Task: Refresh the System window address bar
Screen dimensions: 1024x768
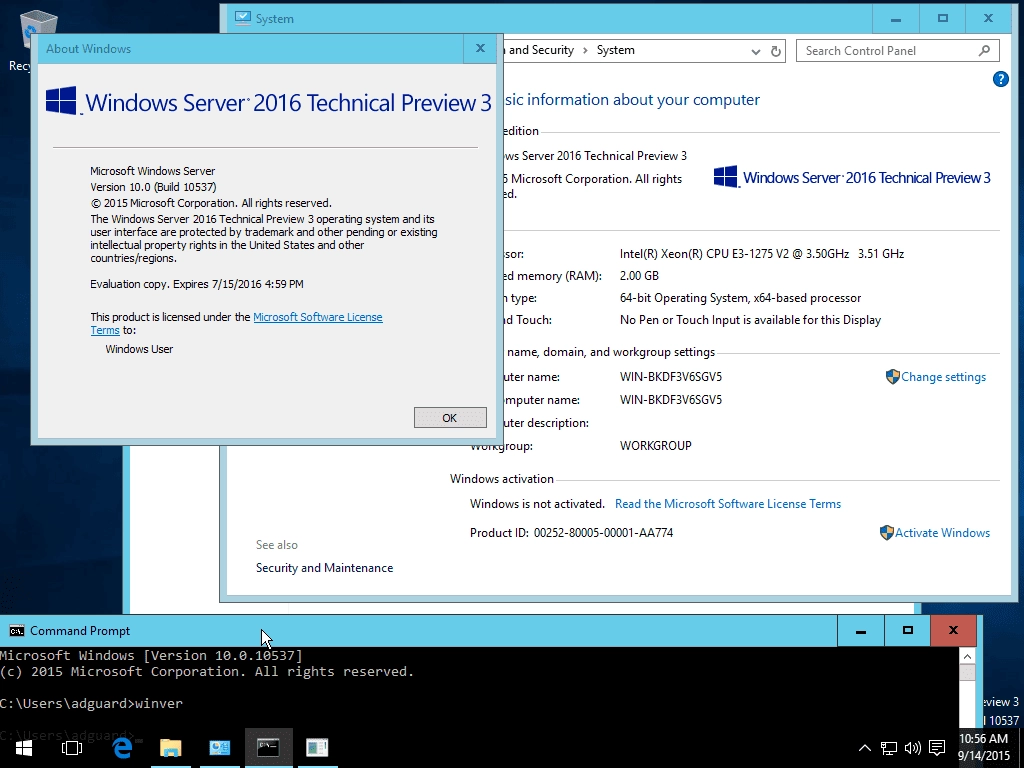Action: 776,51
